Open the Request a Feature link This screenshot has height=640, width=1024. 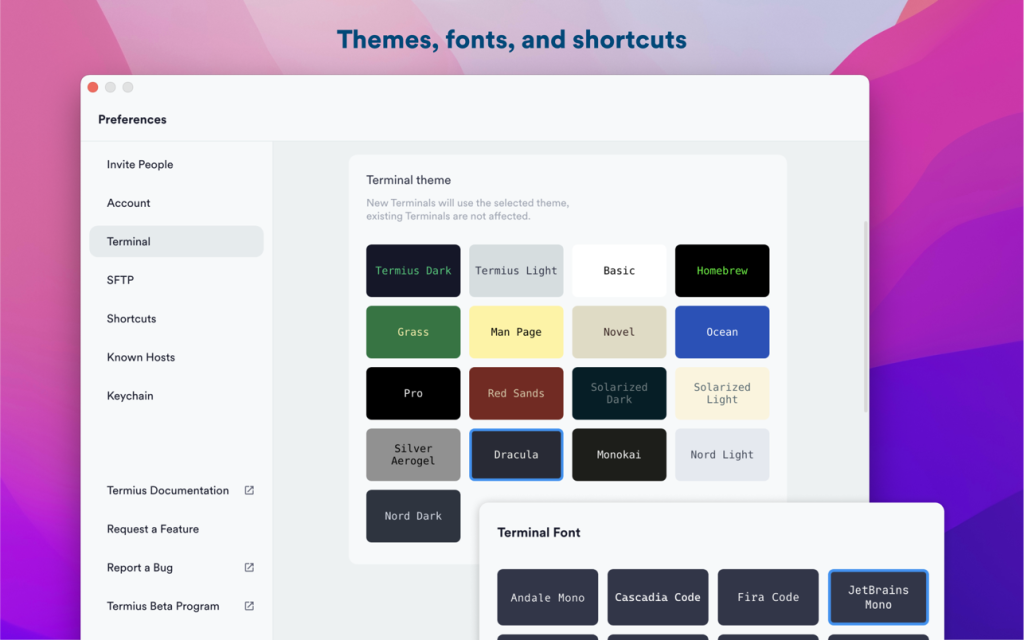(x=153, y=529)
